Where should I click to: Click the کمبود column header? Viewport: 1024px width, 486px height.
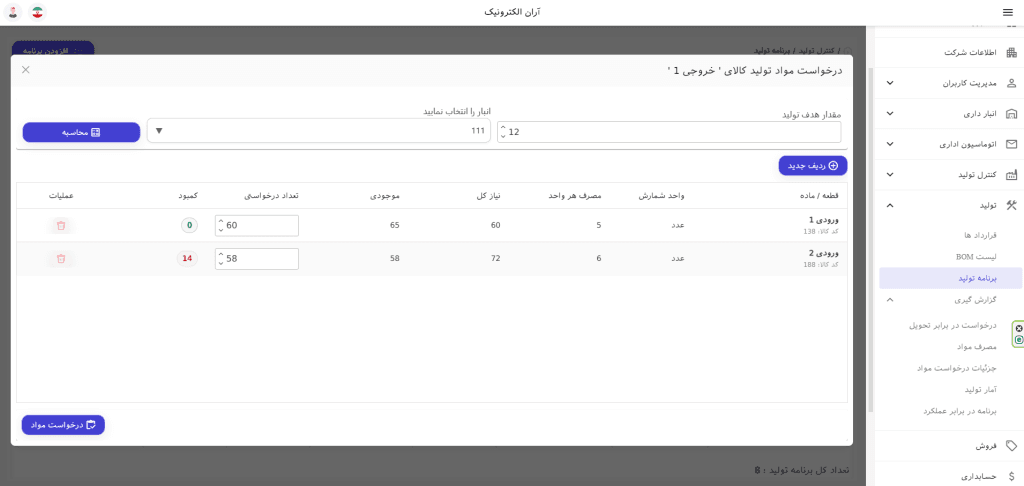[x=188, y=195]
